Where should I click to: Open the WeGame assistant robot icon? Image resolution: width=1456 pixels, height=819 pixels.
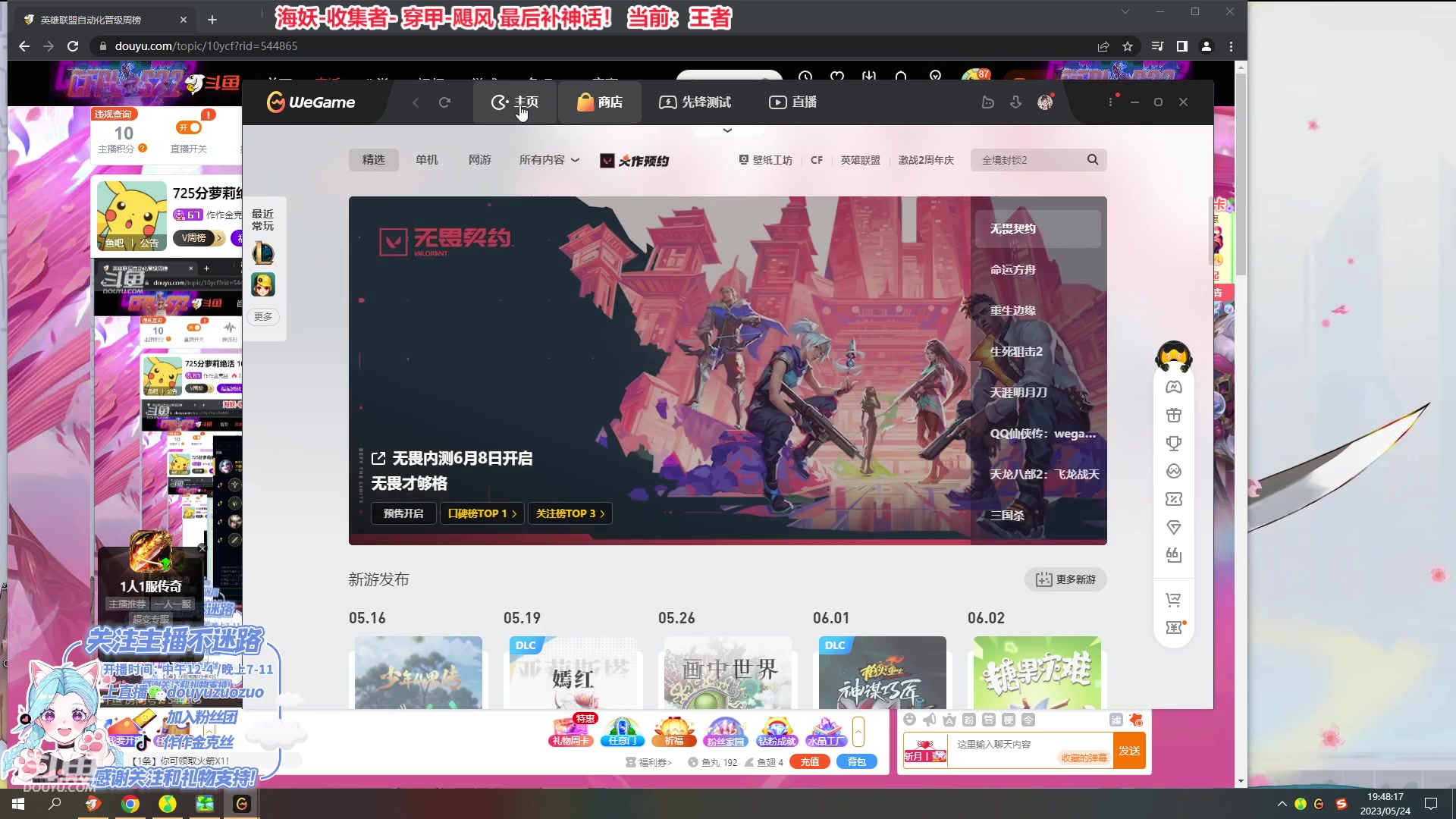987,102
